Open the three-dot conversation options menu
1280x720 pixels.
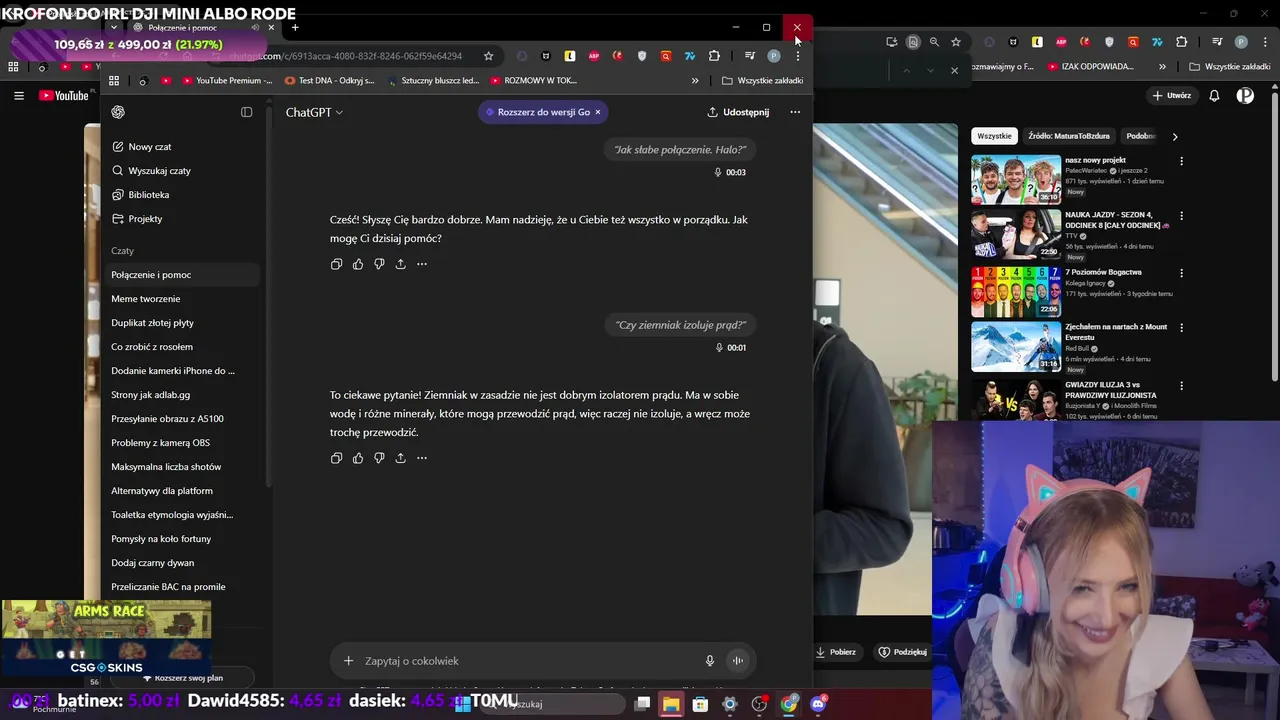coord(795,112)
